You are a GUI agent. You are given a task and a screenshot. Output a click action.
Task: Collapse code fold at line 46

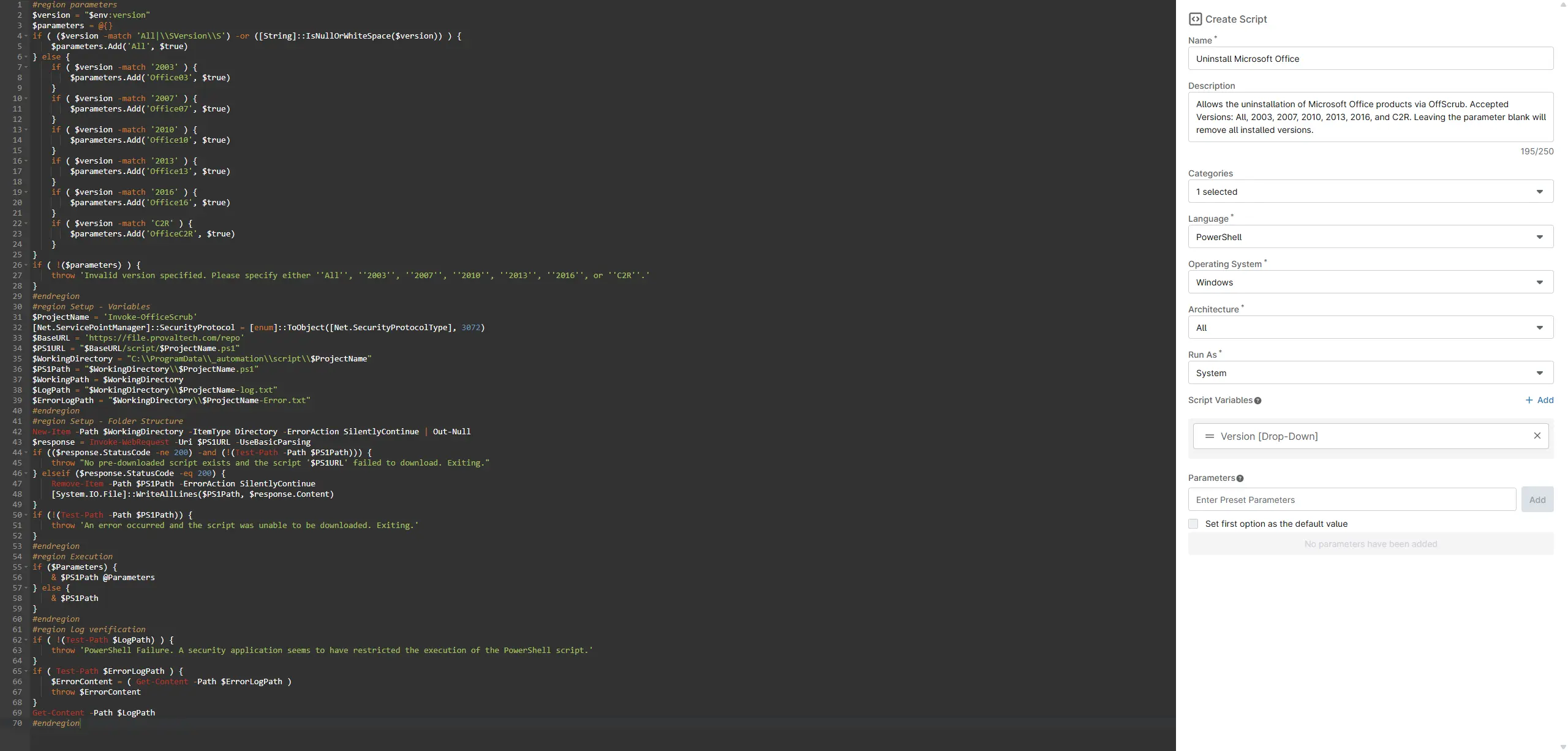pyautogui.click(x=26, y=474)
